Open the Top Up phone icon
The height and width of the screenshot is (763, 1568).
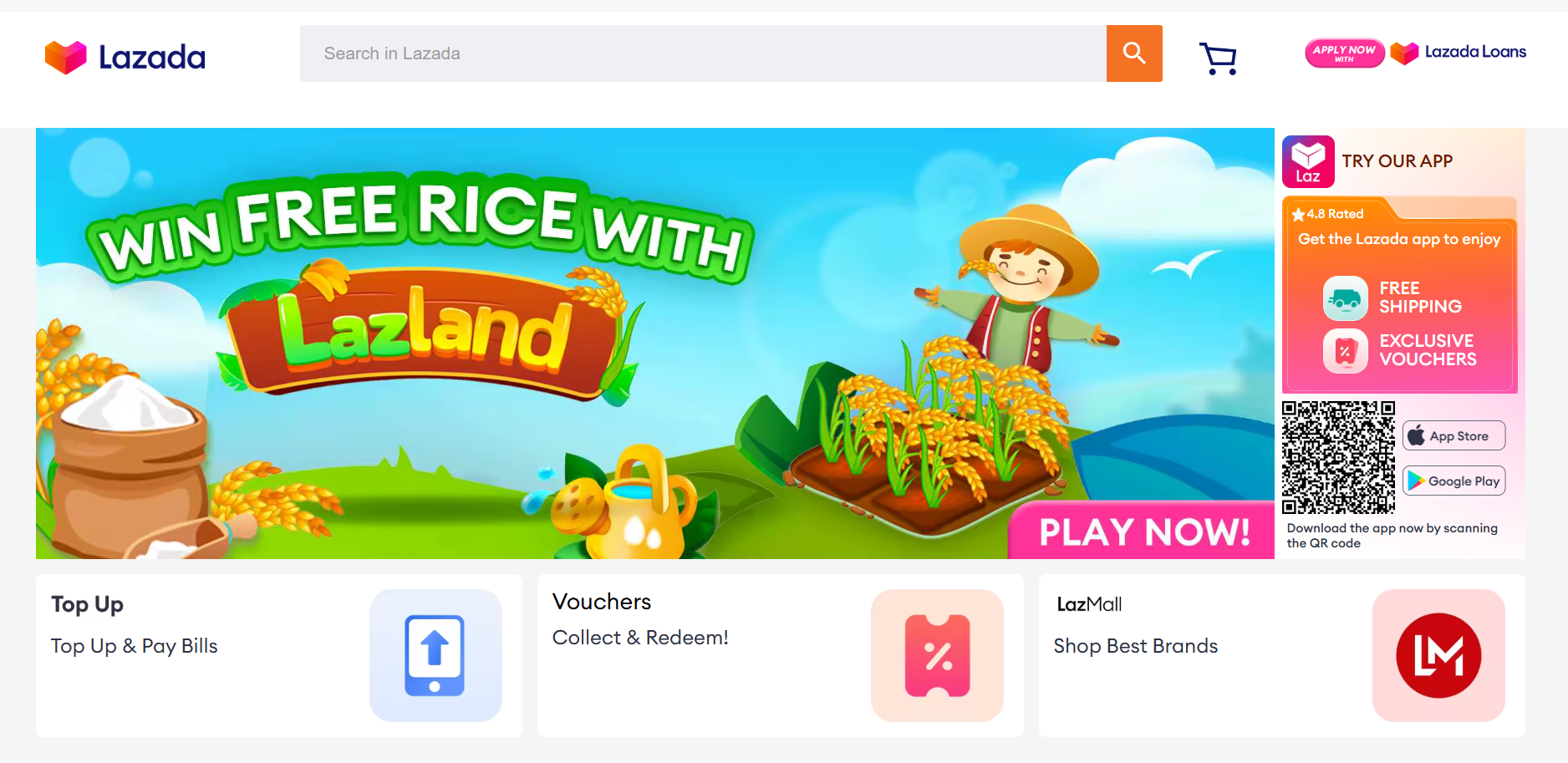click(435, 655)
